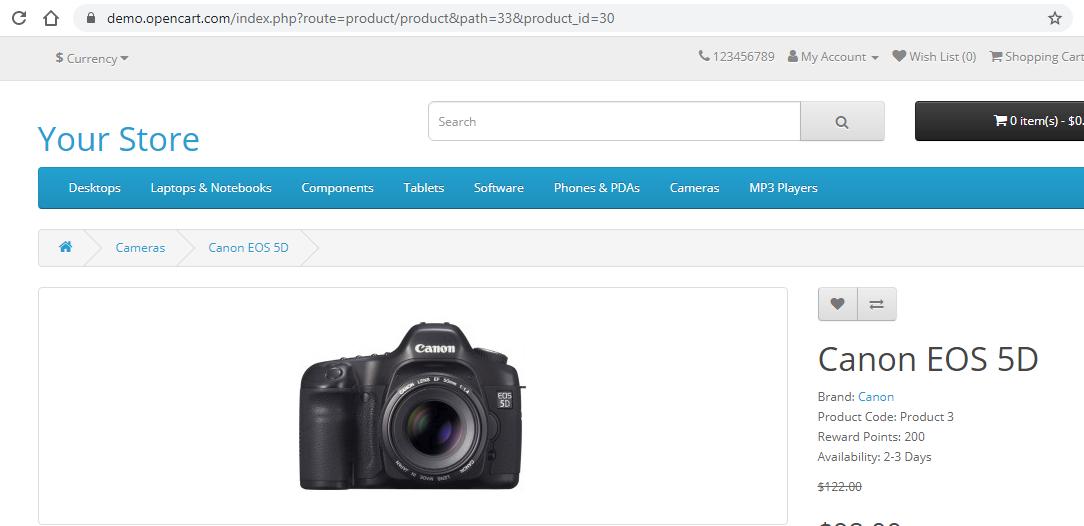The height and width of the screenshot is (526, 1084).
Task: Enlarge the Canon EOS 5D product image
Action: pyautogui.click(x=412, y=406)
